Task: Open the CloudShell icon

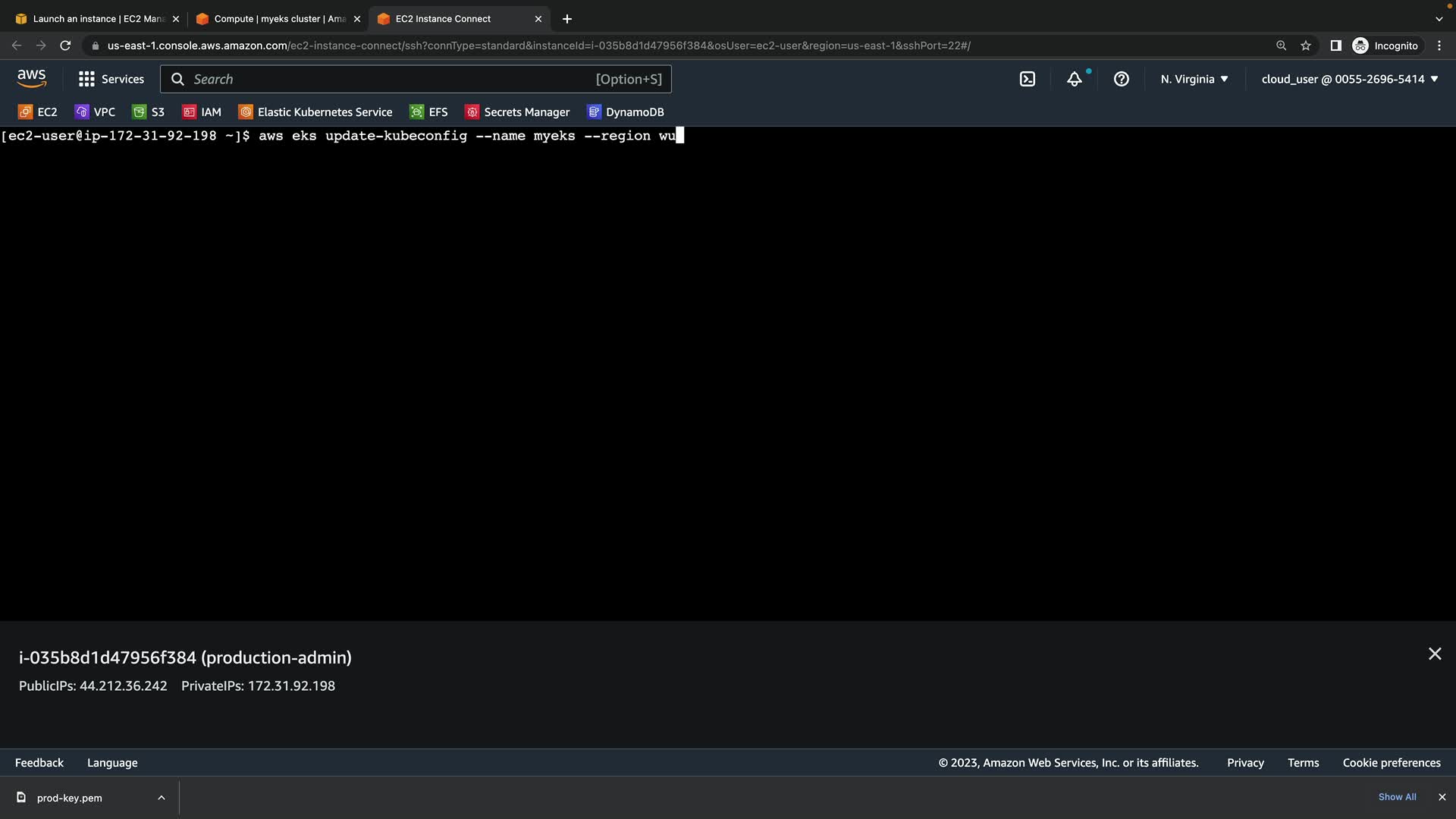Action: (x=1027, y=79)
